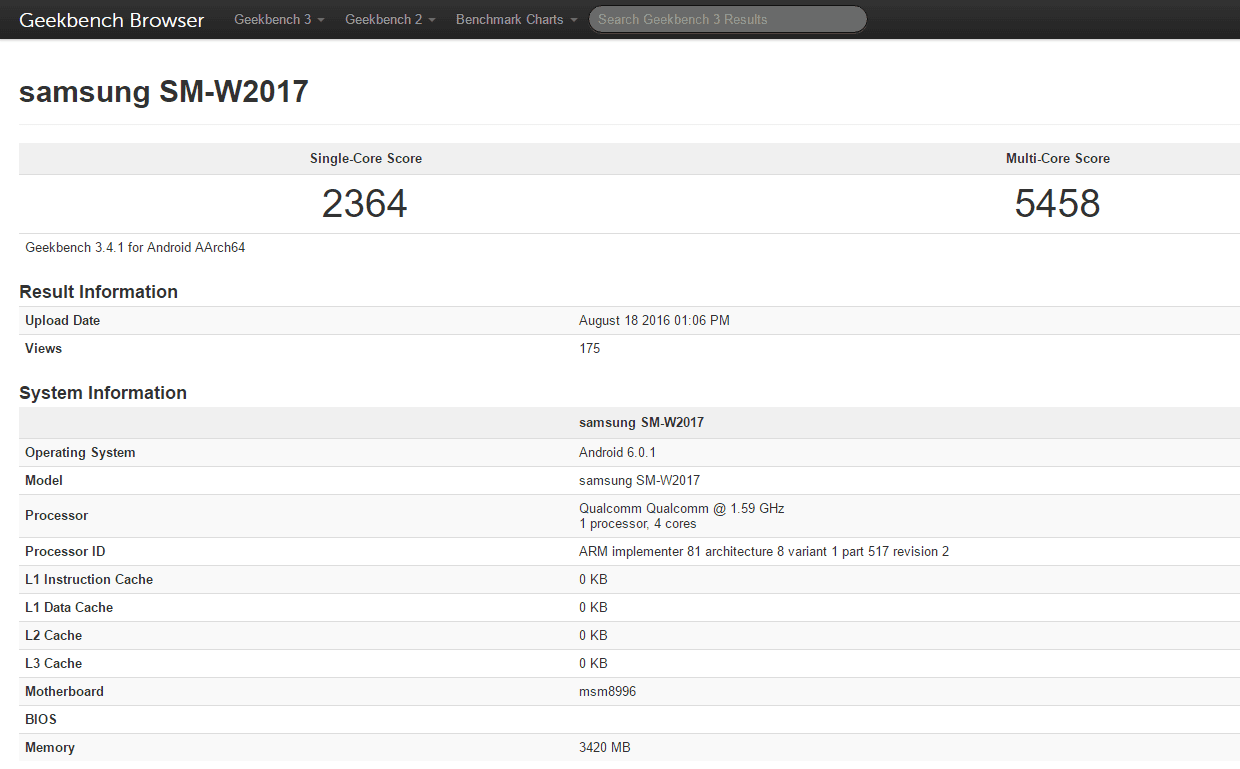1240x769 pixels.
Task: Select the BIOS row label
Action: click(x=41, y=720)
